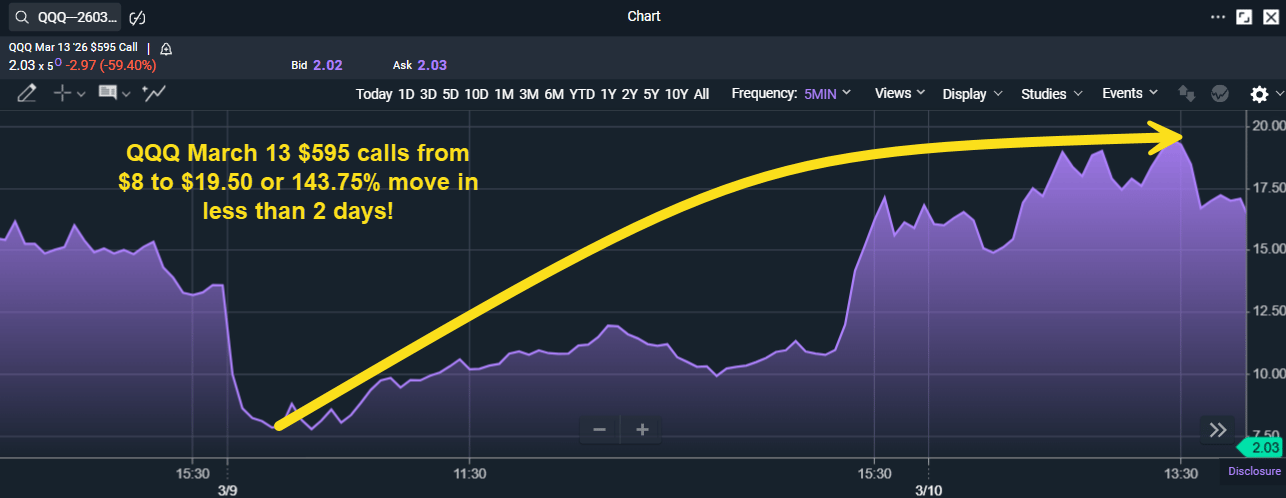Open chart settings gear icon

coord(1259,94)
